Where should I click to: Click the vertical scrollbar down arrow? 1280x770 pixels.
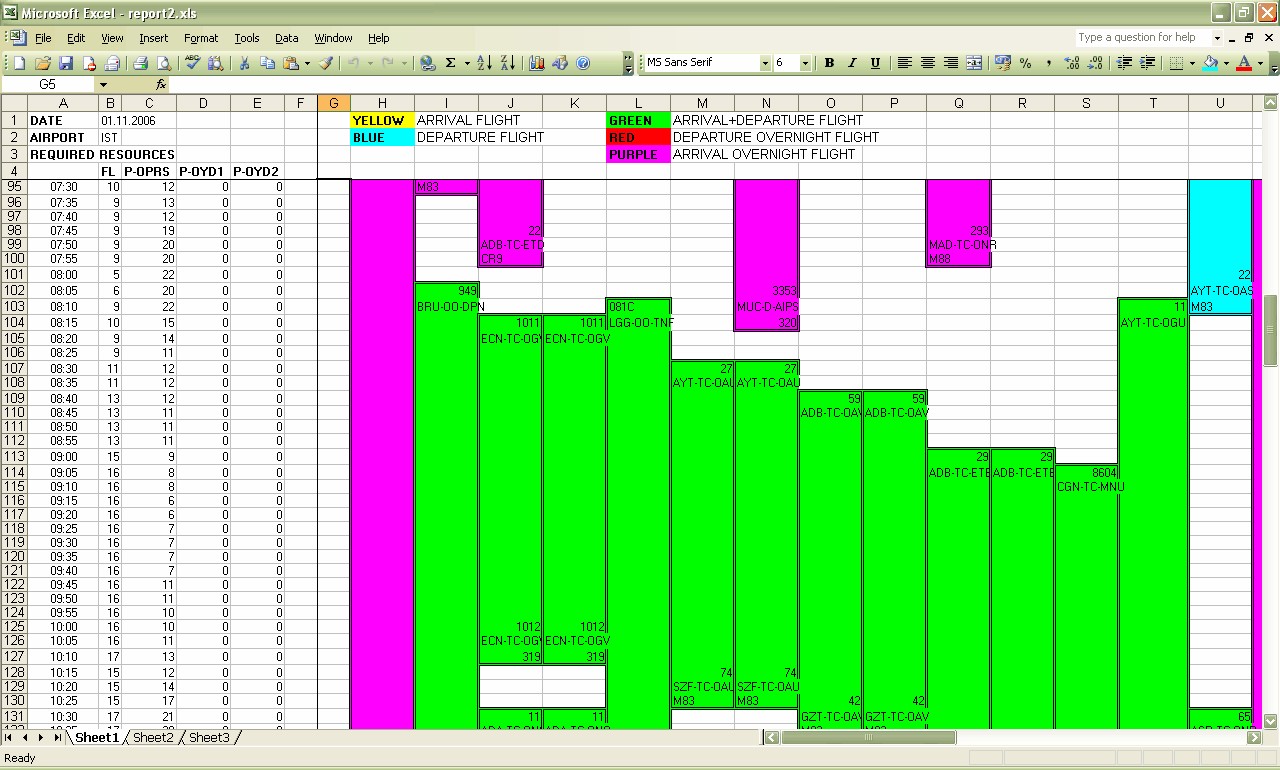pos(1270,721)
